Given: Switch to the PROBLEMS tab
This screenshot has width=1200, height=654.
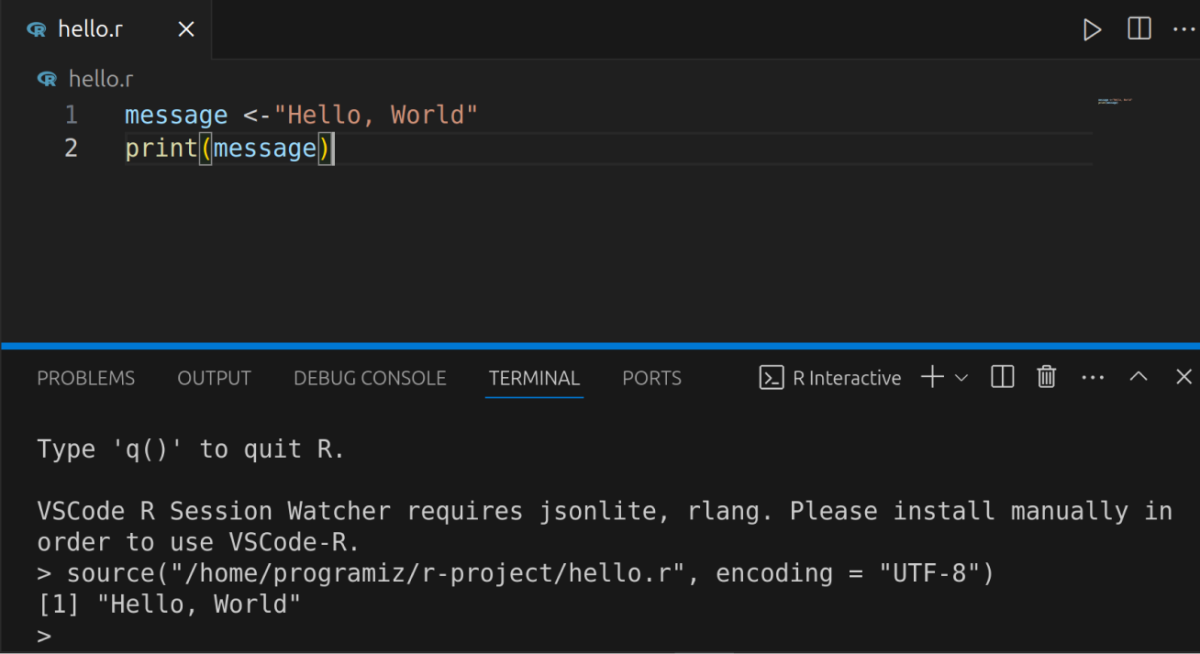Looking at the screenshot, I should click(x=86, y=378).
